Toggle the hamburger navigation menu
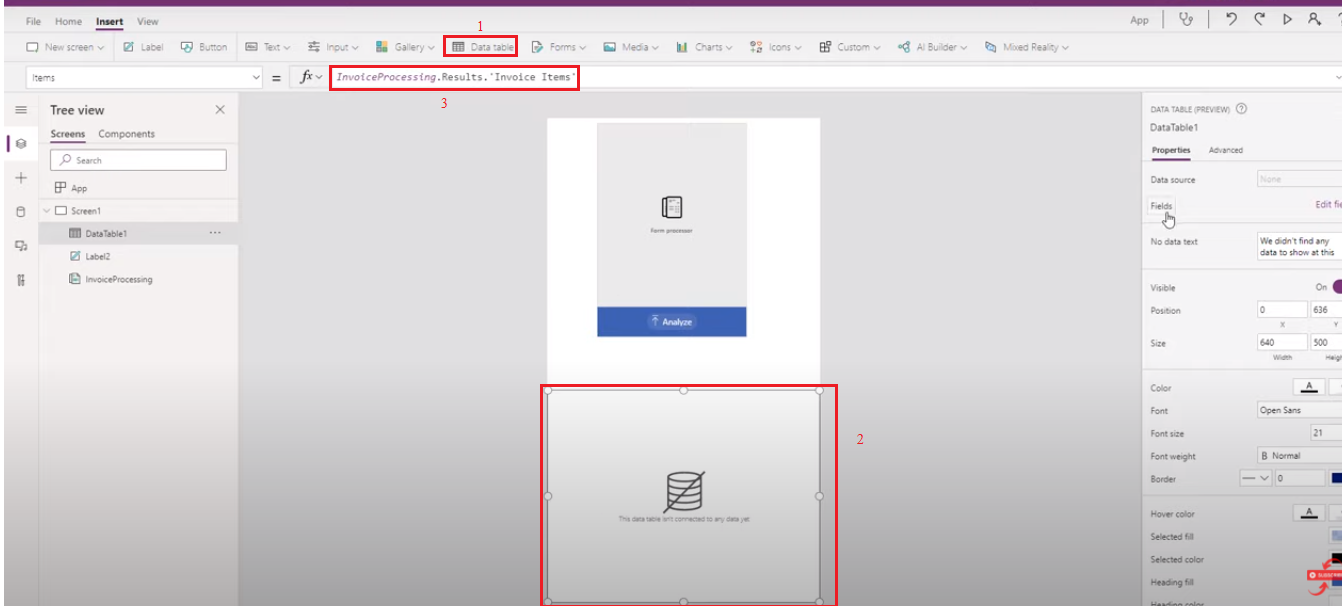Screen dimensions: 1342x606 (x=21, y=110)
